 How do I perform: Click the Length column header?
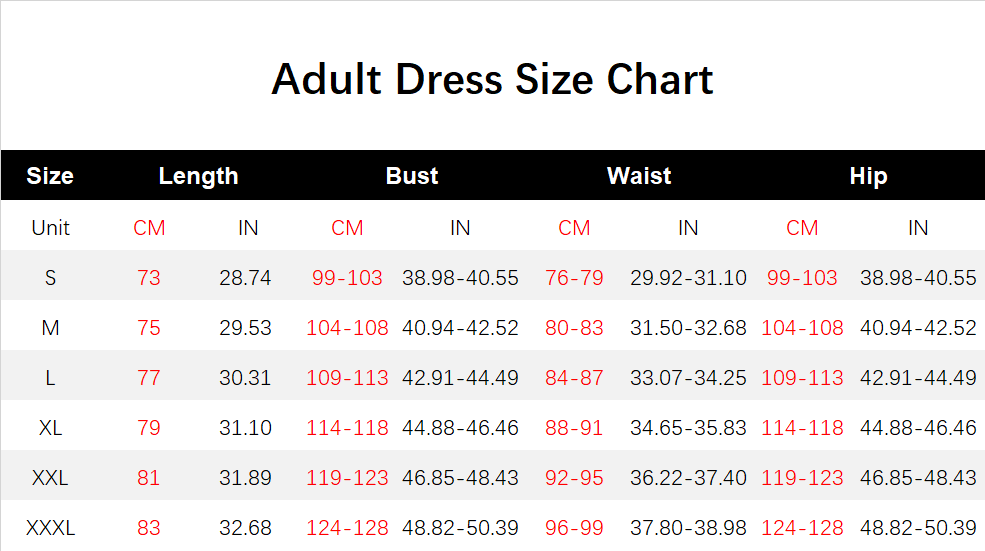pos(198,176)
